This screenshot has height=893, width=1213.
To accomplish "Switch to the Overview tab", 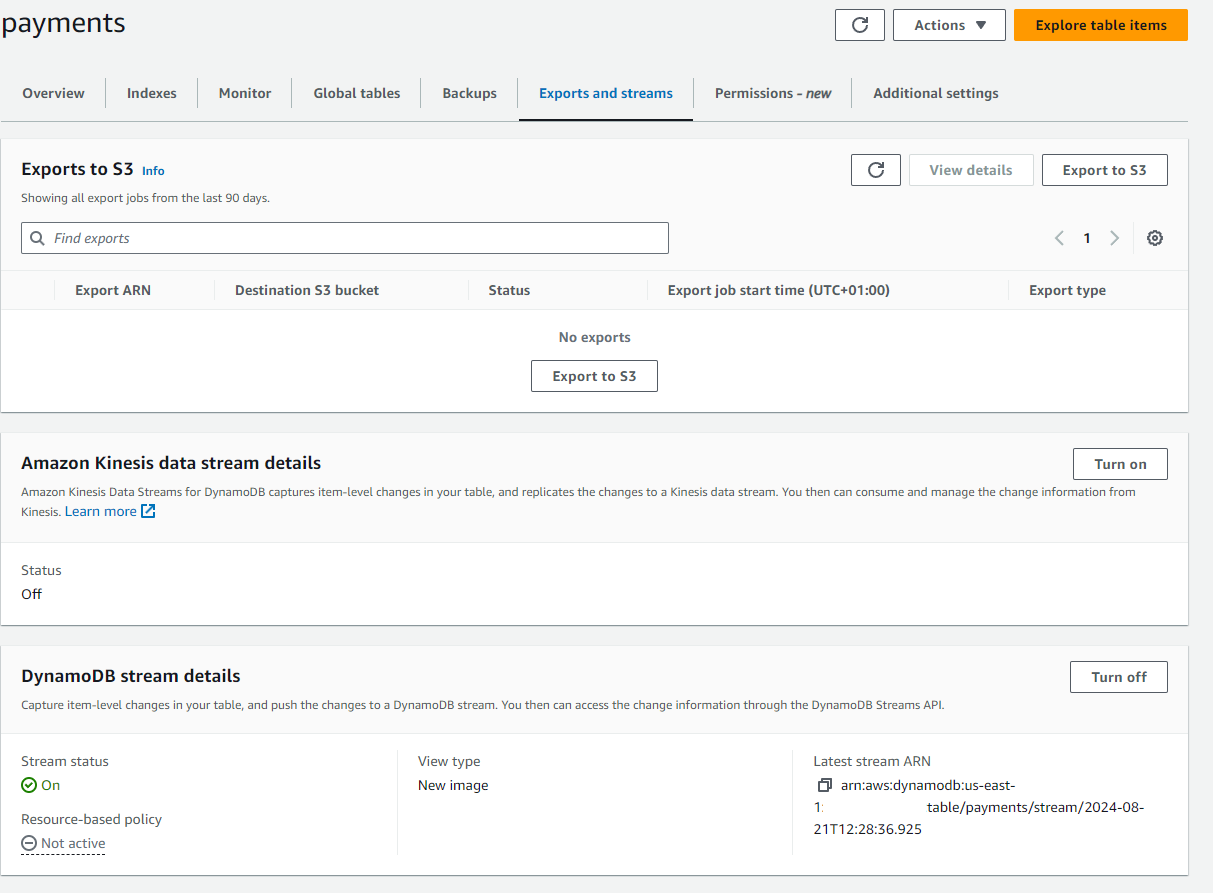I will 54,93.
